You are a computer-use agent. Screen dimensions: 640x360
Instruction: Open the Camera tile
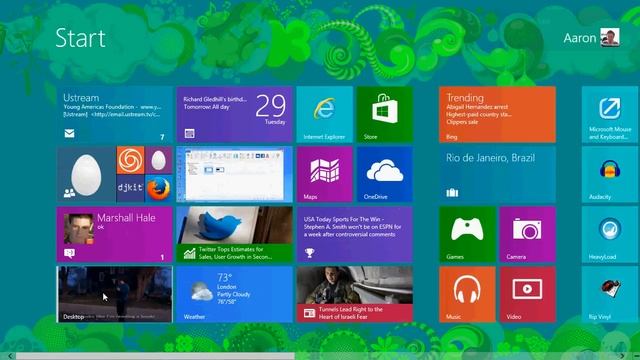[527, 234]
